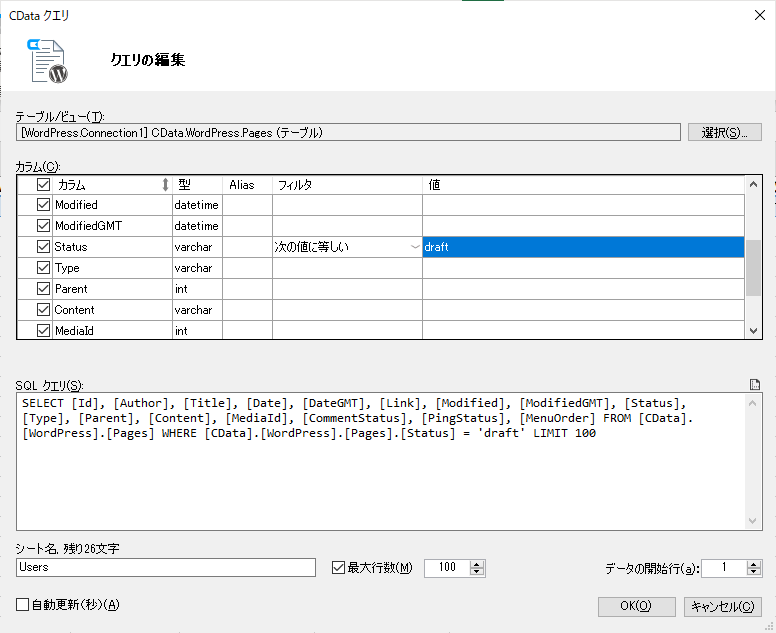Toggle the 最大行数 max rows checkbox
Image resolution: width=776 pixels, height=633 pixels.
click(339, 567)
